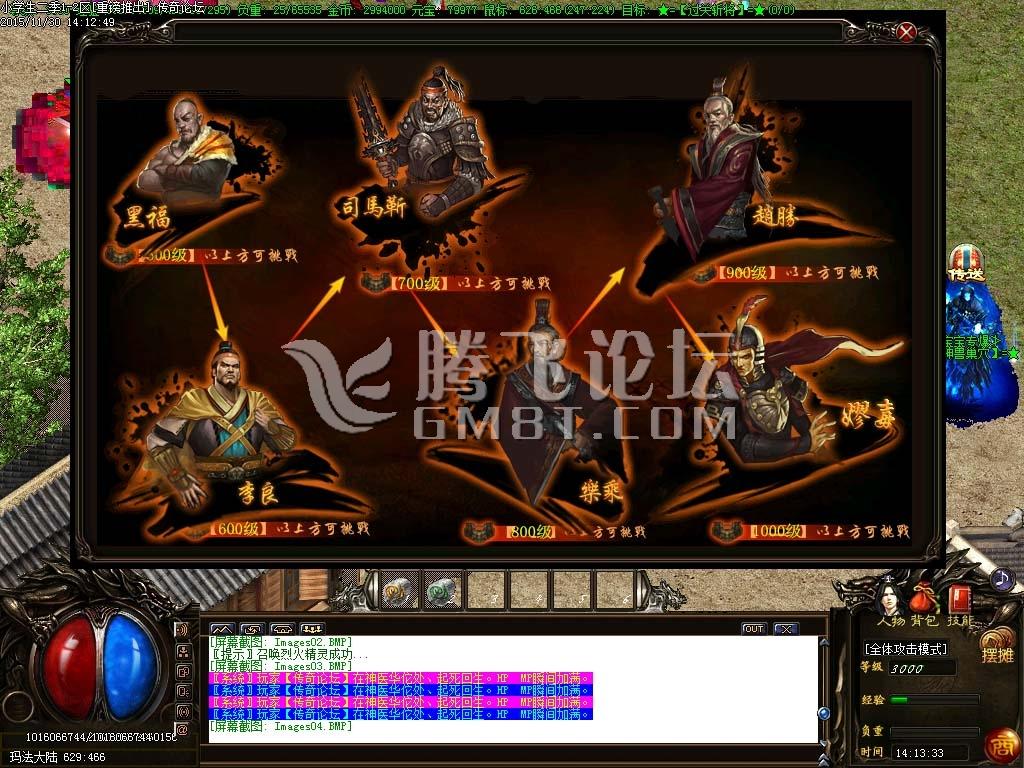Click the 负重 weight bar
This screenshot has width=1024, height=768.
tap(935, 732)
